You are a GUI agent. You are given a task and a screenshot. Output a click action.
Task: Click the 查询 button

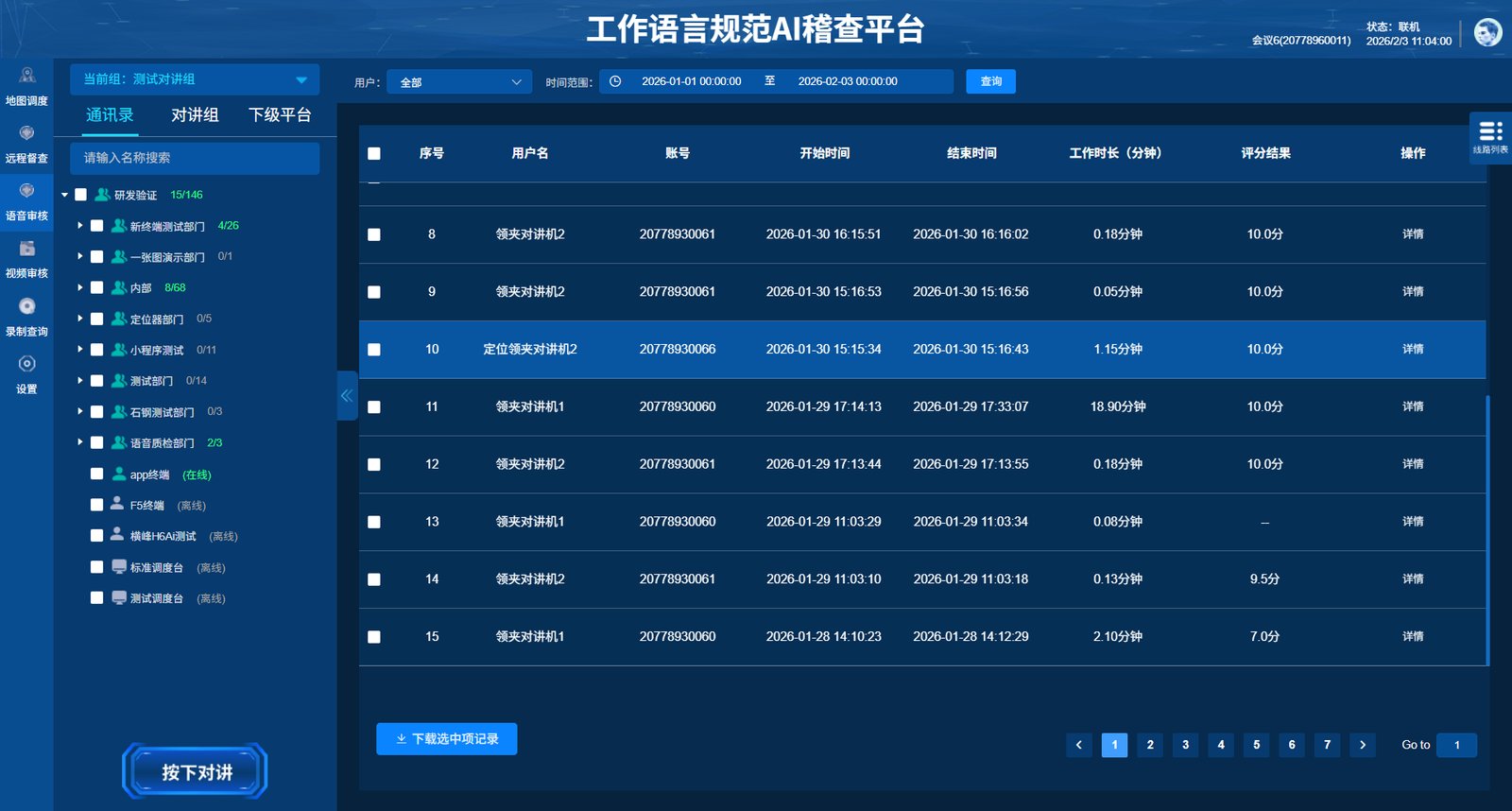click(x=990, y=81)
